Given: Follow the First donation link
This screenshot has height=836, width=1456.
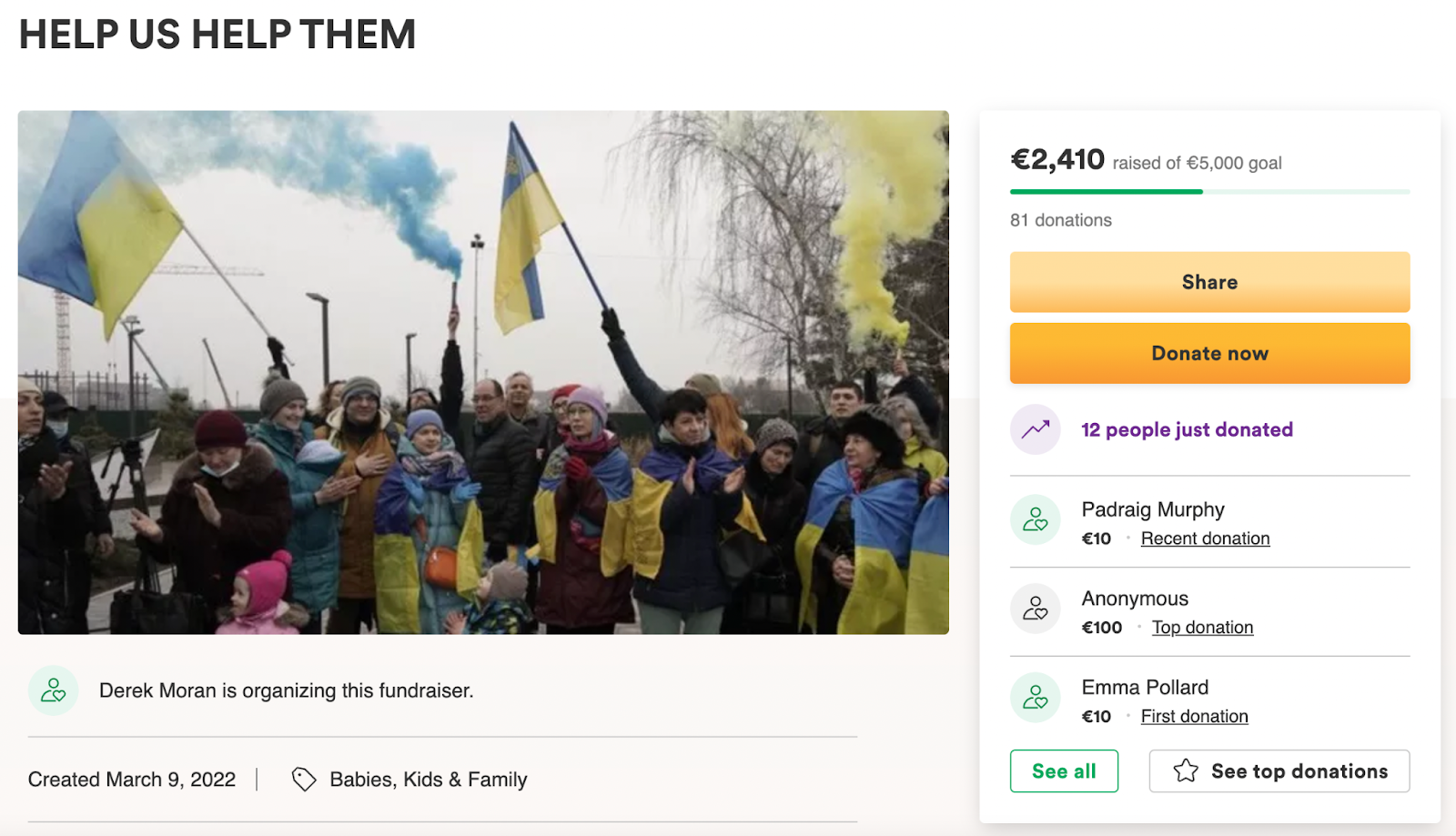Looking at the screenshot, I should tap(1194, 717).
